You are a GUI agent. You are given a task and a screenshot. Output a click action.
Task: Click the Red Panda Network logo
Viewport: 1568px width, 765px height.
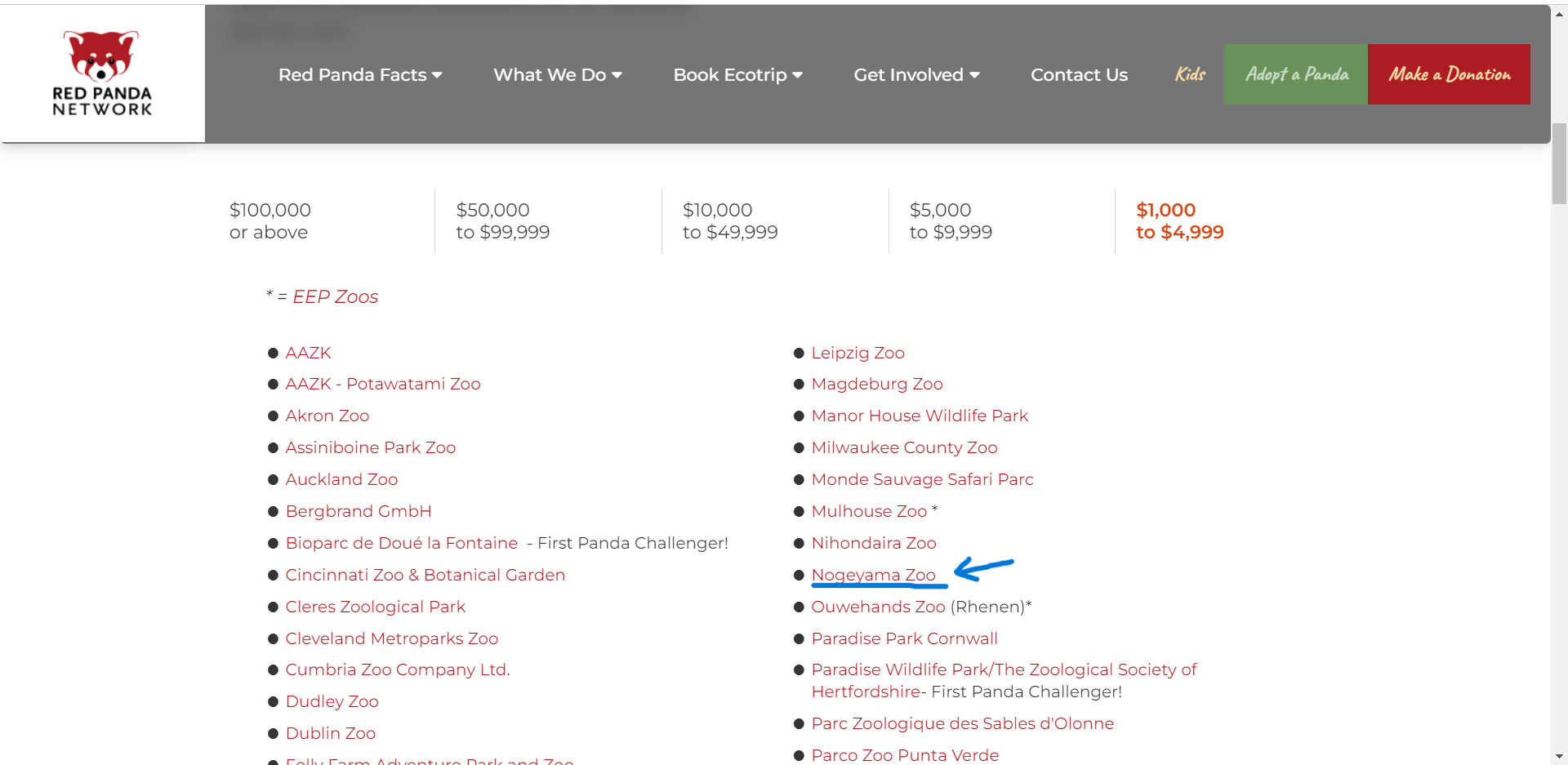102,73
